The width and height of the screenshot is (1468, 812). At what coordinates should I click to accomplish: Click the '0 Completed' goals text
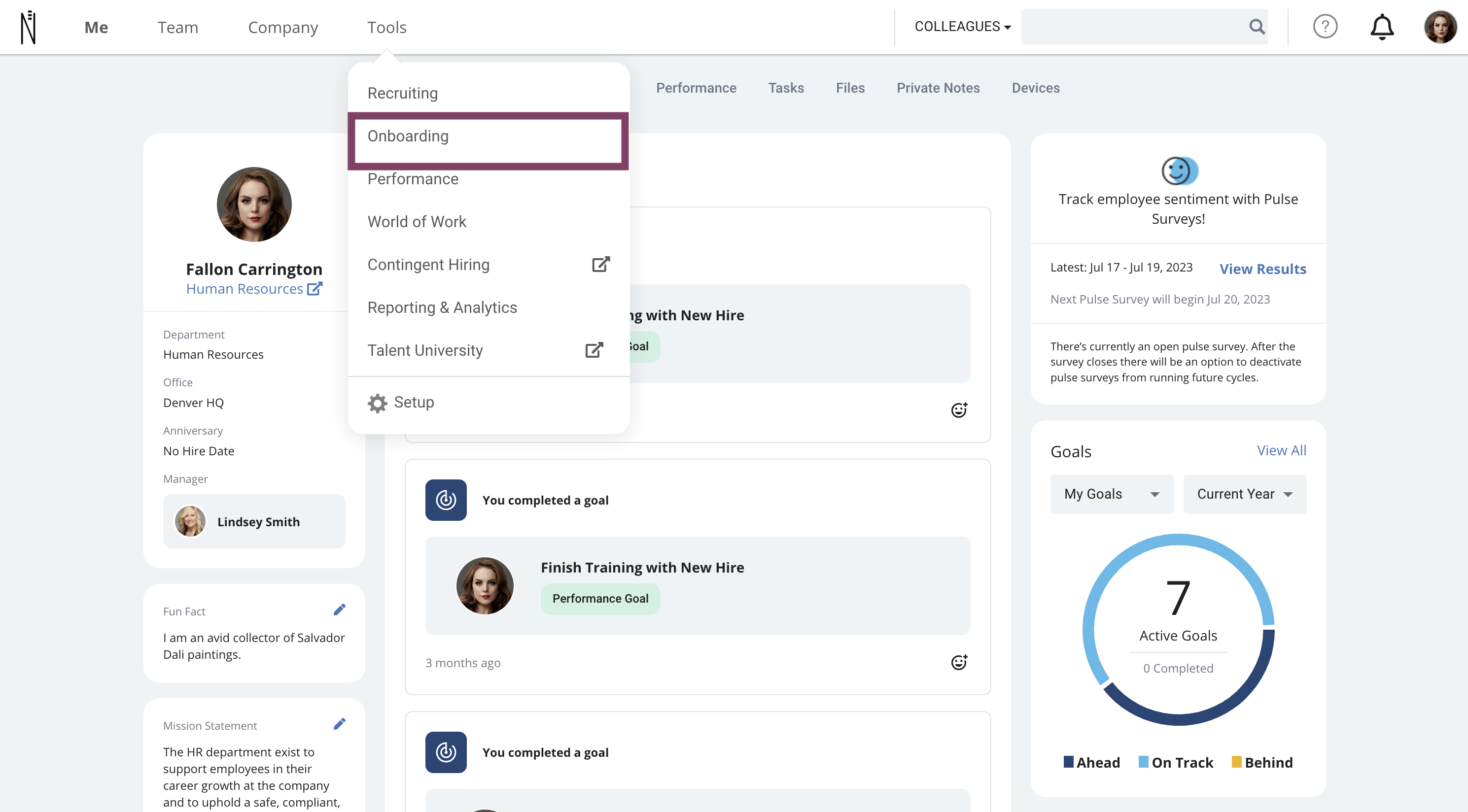(1179, 668)
